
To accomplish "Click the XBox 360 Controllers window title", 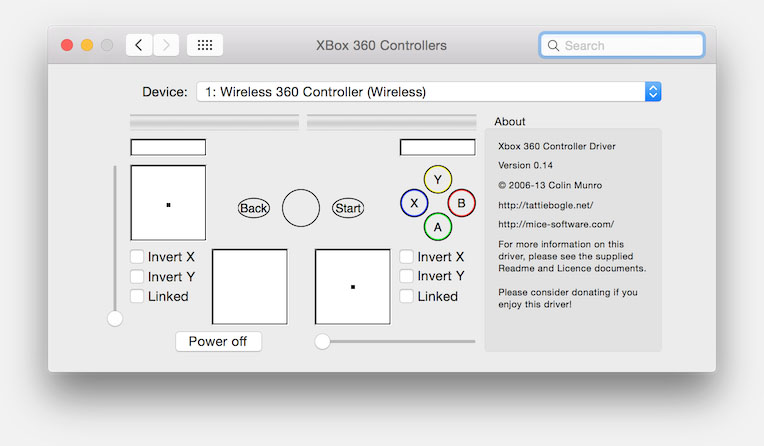I will point(382,45).
